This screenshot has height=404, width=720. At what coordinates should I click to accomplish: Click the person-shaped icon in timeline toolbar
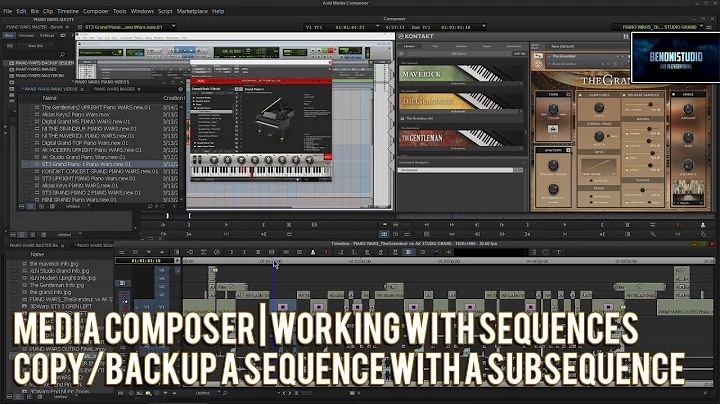click(x=313, y=252)
